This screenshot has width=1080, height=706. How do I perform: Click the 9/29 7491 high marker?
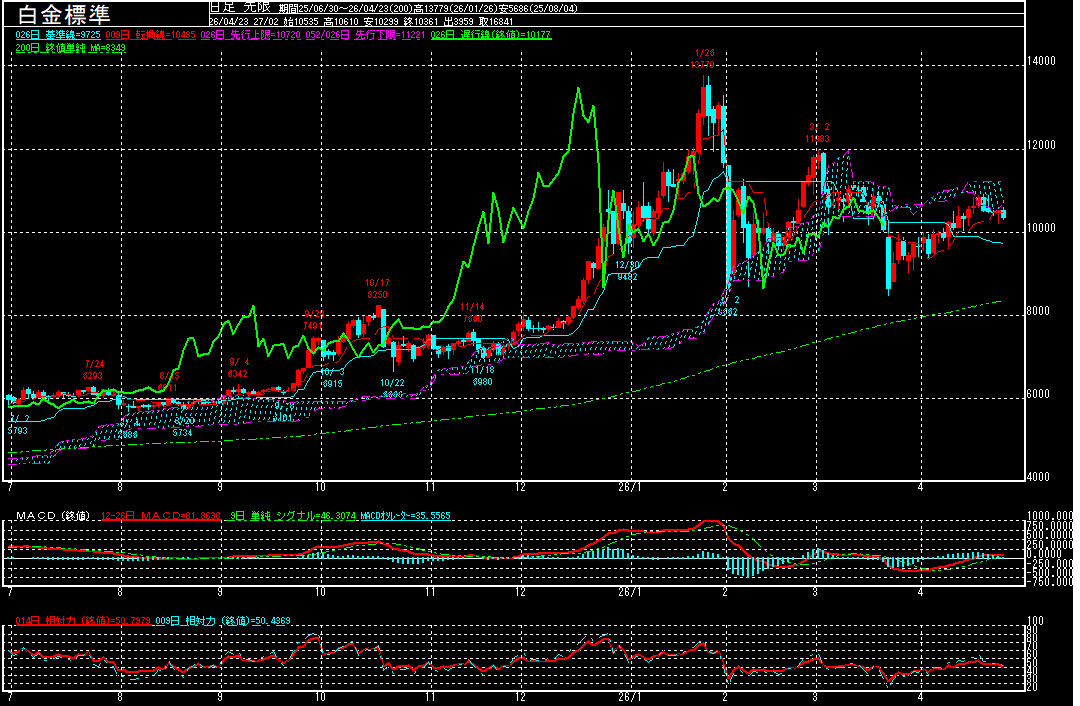(x=314, y=319)
